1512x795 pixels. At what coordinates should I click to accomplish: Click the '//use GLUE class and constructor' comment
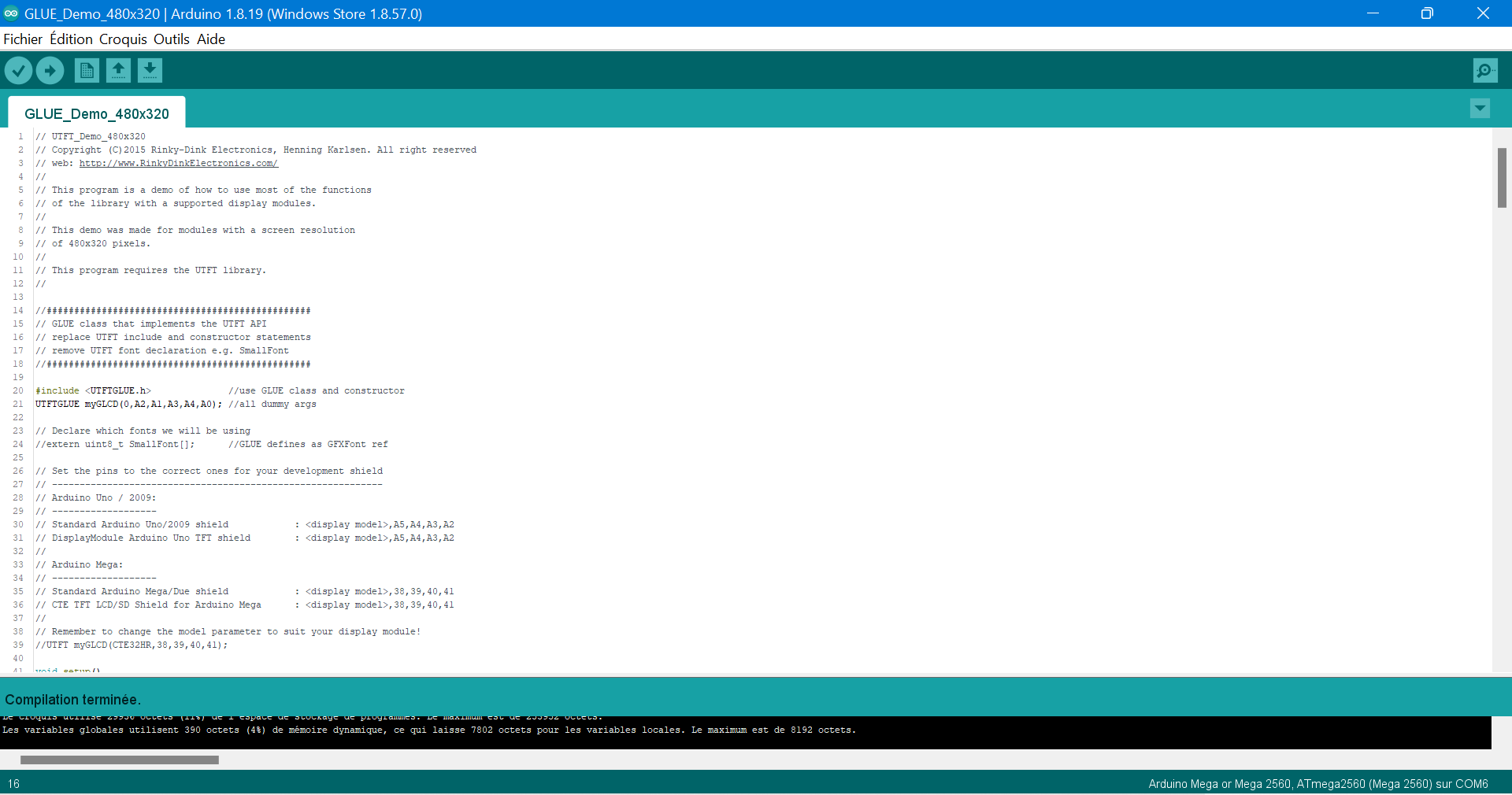pyautogui.click(x=317, y=391)
